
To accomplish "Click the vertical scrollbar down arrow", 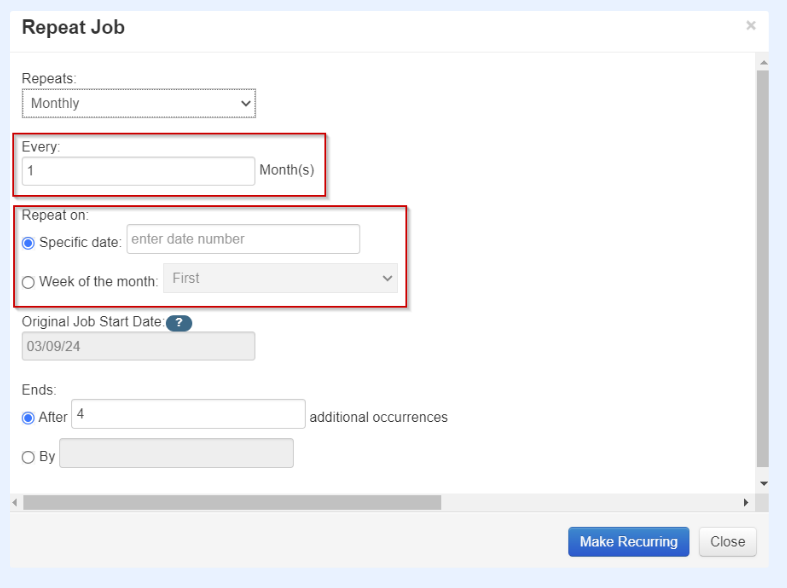I will coord(763,484).
